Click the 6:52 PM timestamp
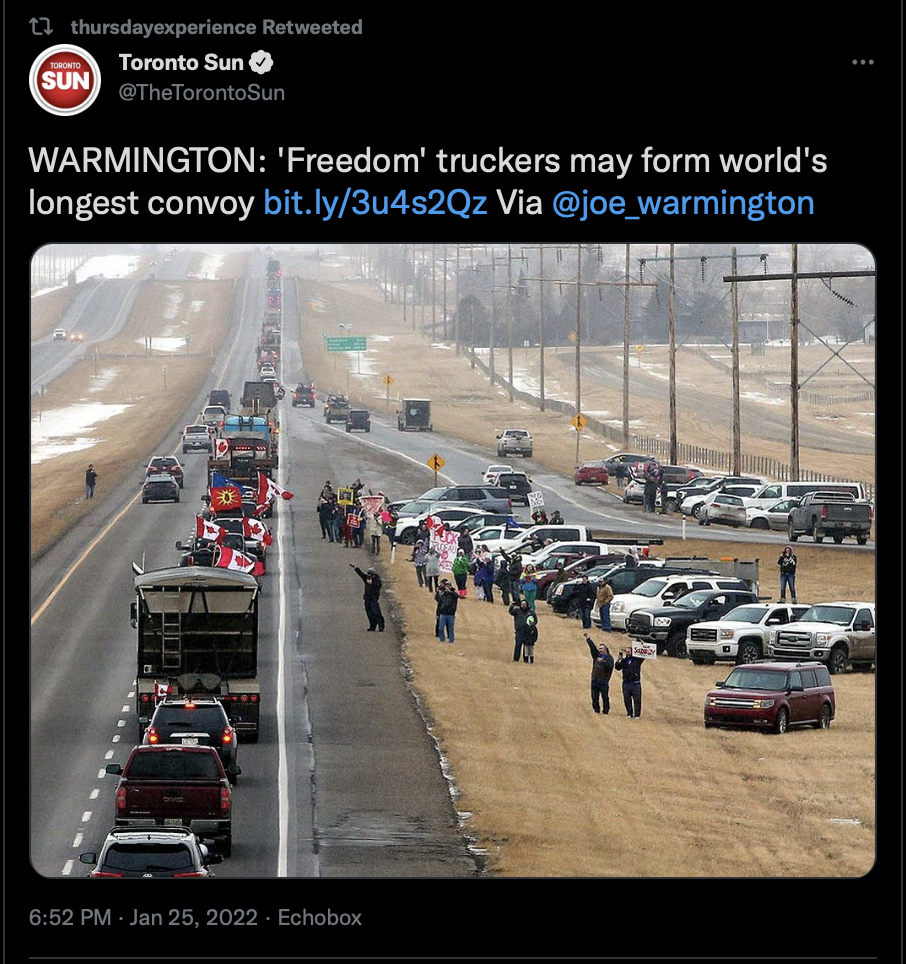Viewport: 906px width, 964px height. coord(70,917)
